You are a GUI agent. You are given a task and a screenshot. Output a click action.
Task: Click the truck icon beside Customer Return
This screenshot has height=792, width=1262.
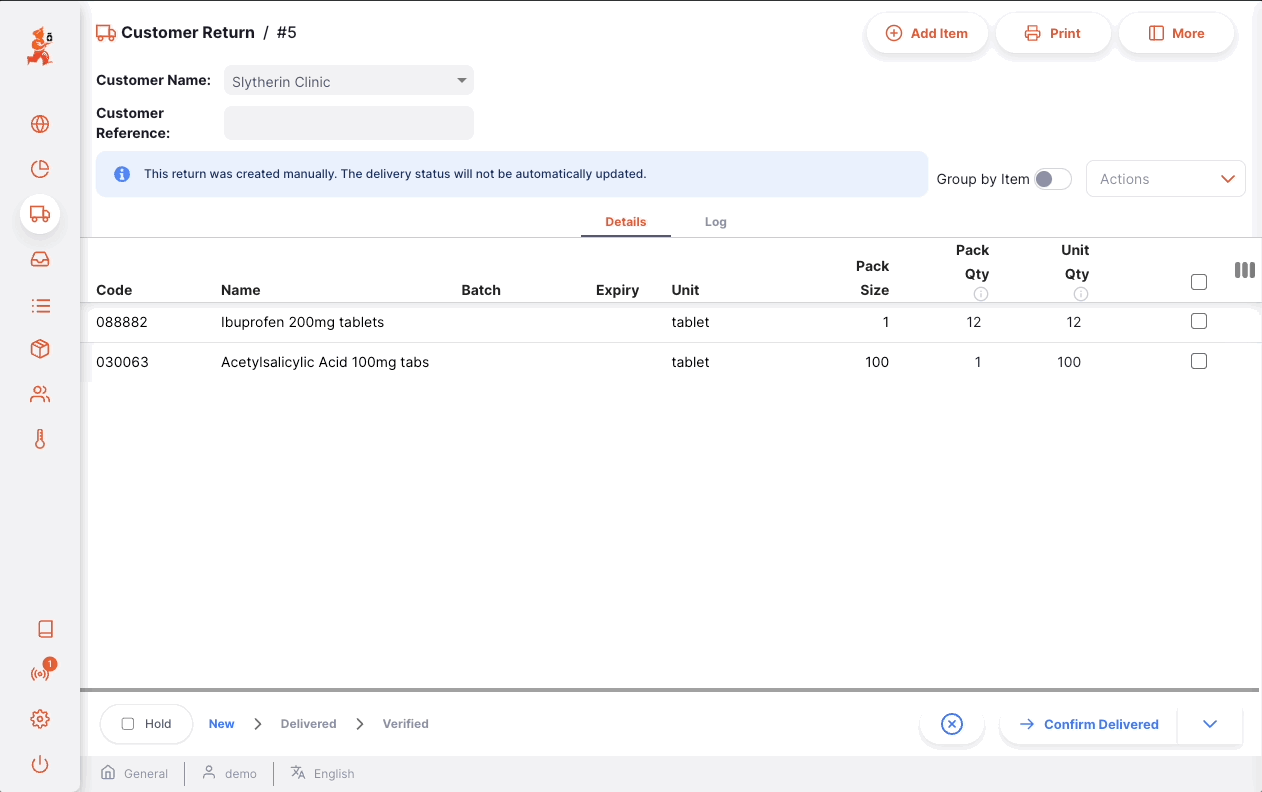106,33
